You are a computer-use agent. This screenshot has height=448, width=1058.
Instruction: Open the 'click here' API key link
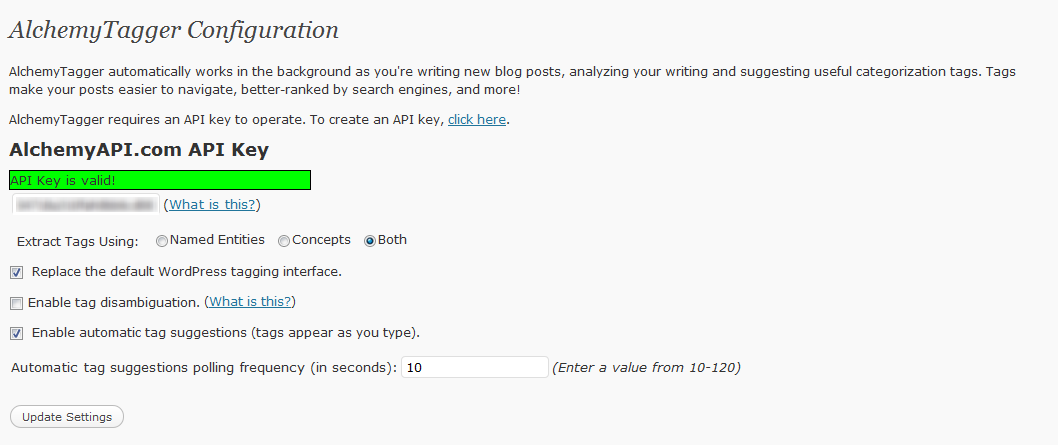(477, 120)
